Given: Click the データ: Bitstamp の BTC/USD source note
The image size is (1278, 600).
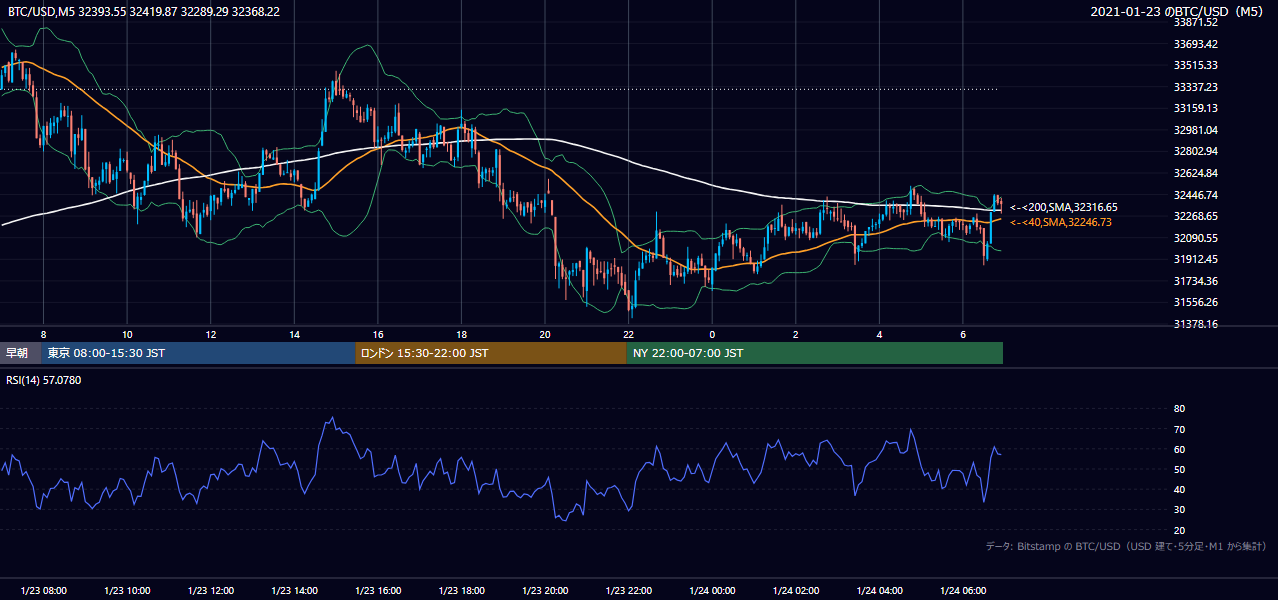Looking at the screenshot, I should click(1126, 546).
